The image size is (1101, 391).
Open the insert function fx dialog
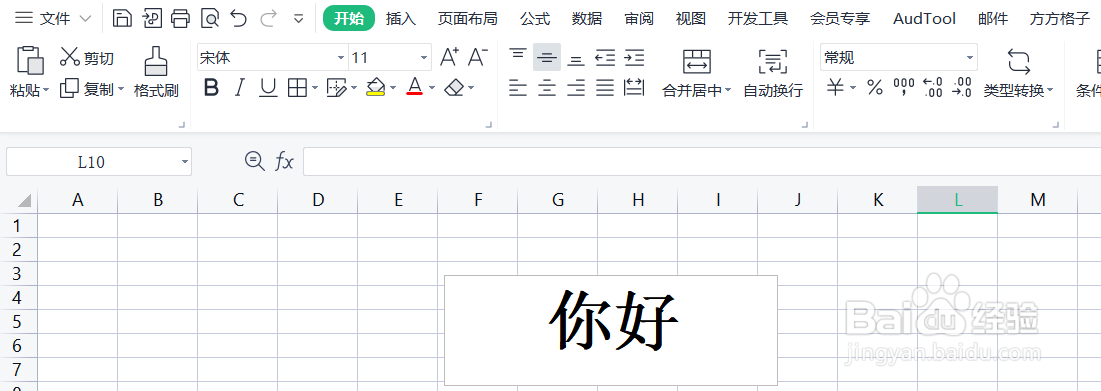[284, 162]
